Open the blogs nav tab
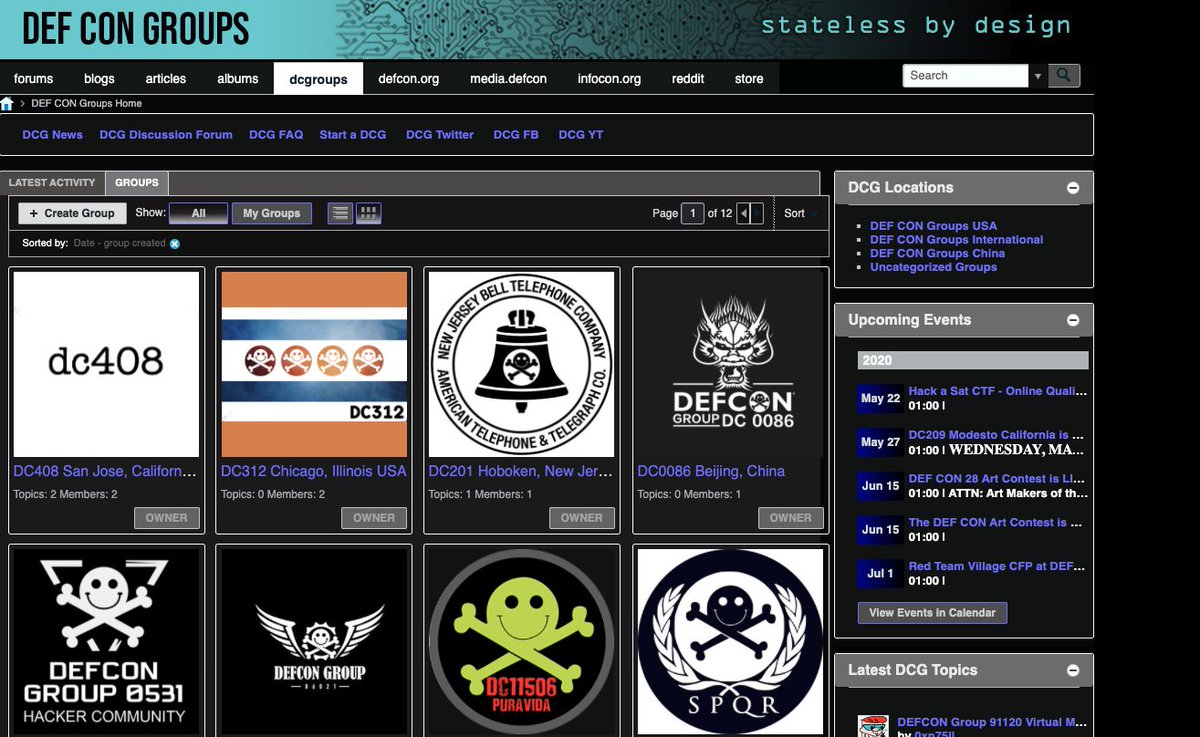The height and width of the screenshot is (737, 1200). click(99, 79)
